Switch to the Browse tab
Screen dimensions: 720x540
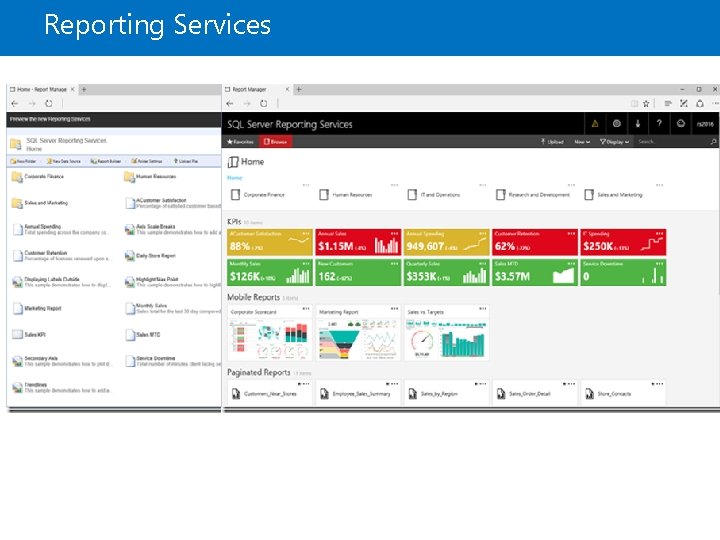(276, 142)
